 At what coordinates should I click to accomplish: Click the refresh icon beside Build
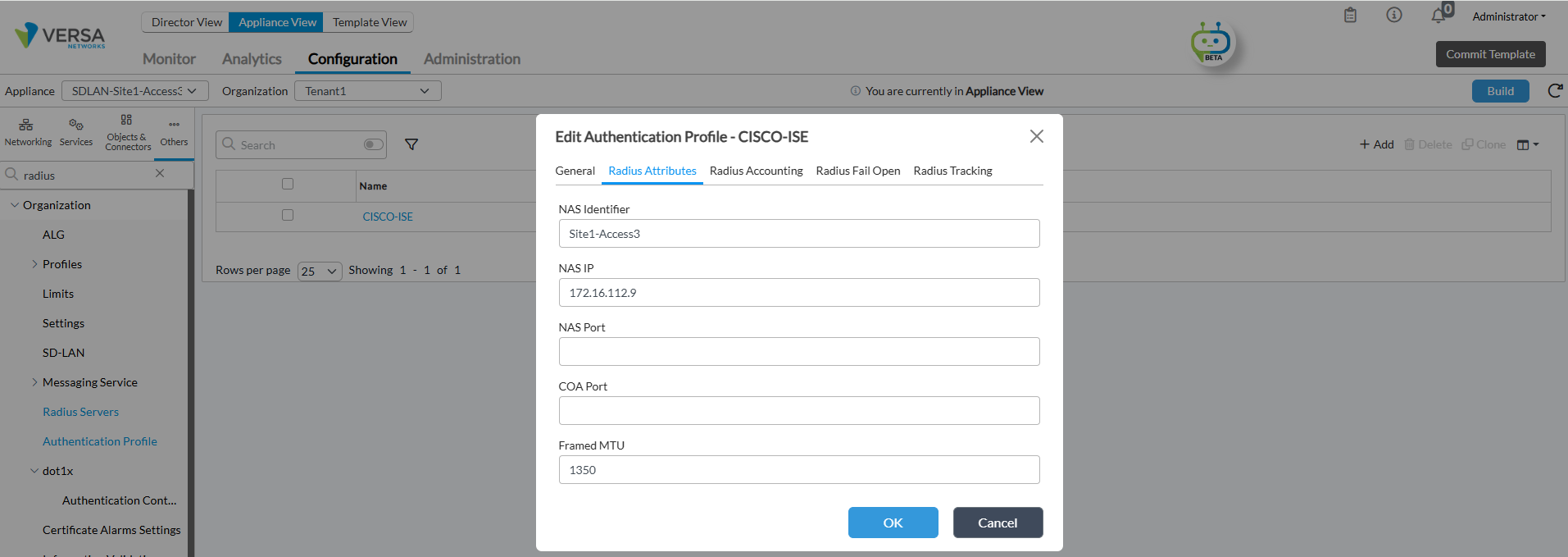1554,91
